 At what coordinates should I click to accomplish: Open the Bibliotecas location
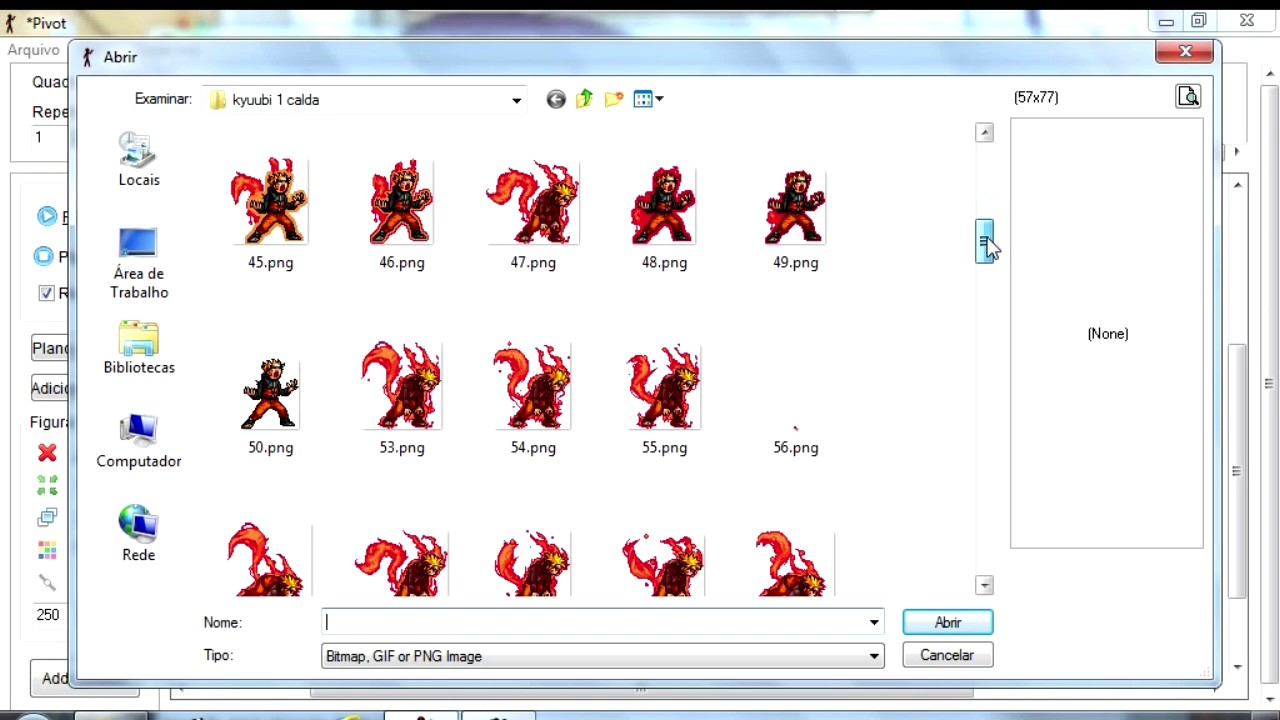coord(139,348)
